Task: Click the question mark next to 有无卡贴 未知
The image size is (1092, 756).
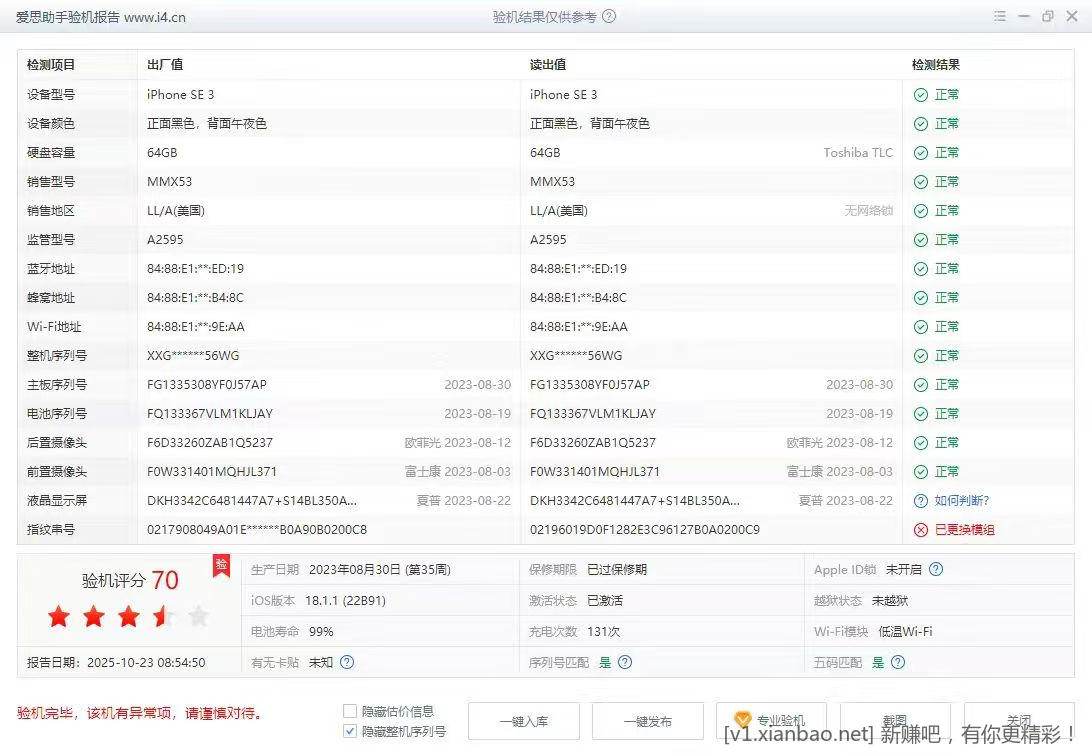Action: (345, 662)
